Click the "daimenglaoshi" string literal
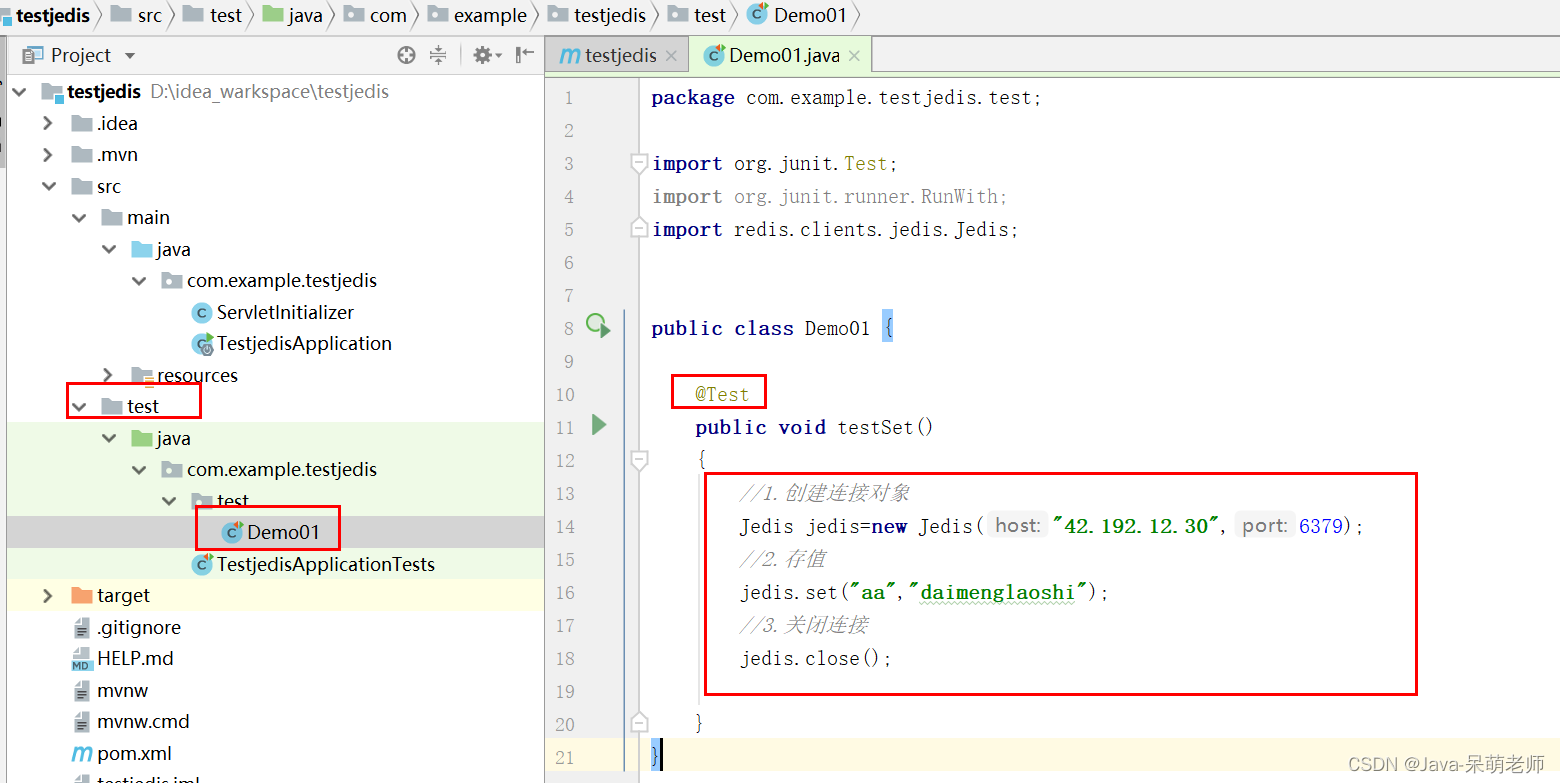Screen dimensions: 1560x783 tap(997, 592)
